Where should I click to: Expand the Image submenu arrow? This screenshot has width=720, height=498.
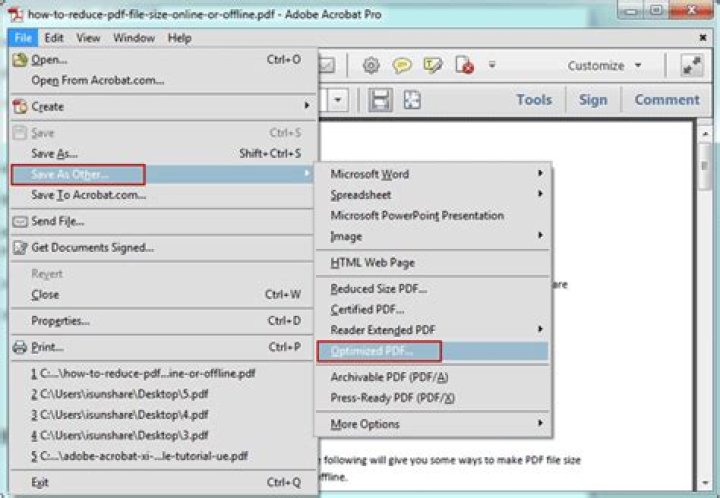(x=540, y=235)
